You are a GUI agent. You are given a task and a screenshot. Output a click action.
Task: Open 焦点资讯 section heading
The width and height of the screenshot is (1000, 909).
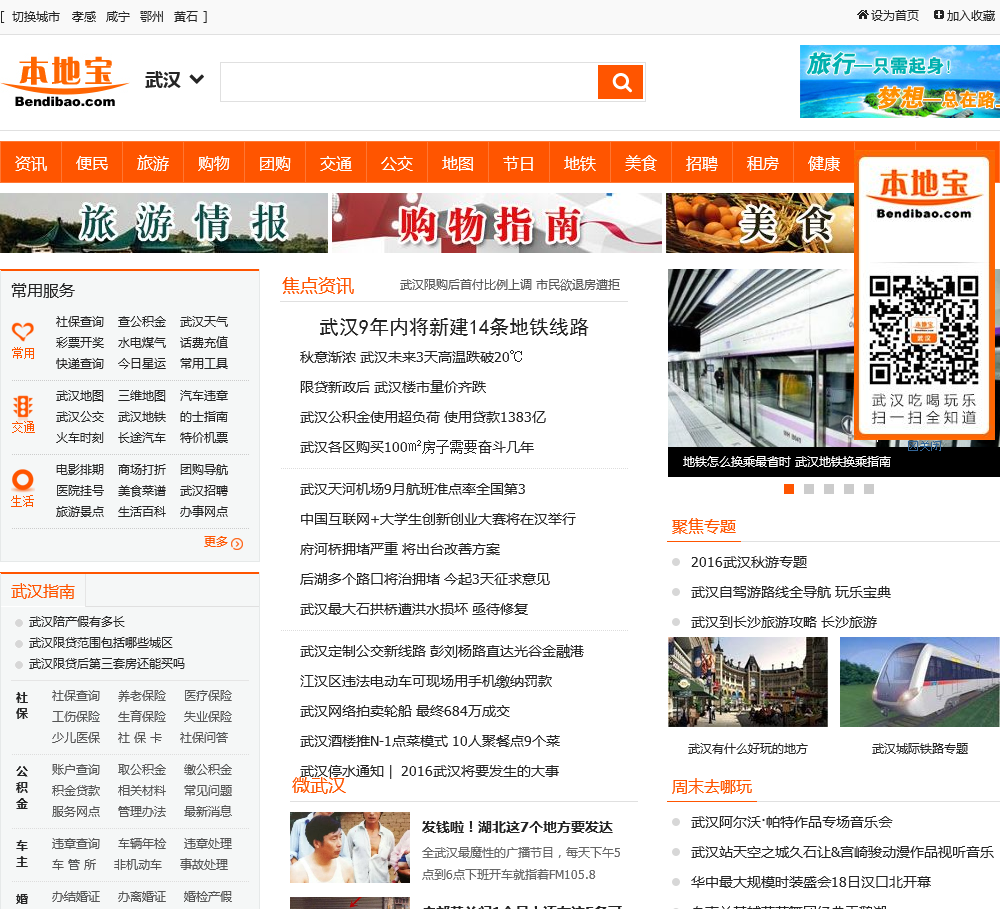point(318,286)
